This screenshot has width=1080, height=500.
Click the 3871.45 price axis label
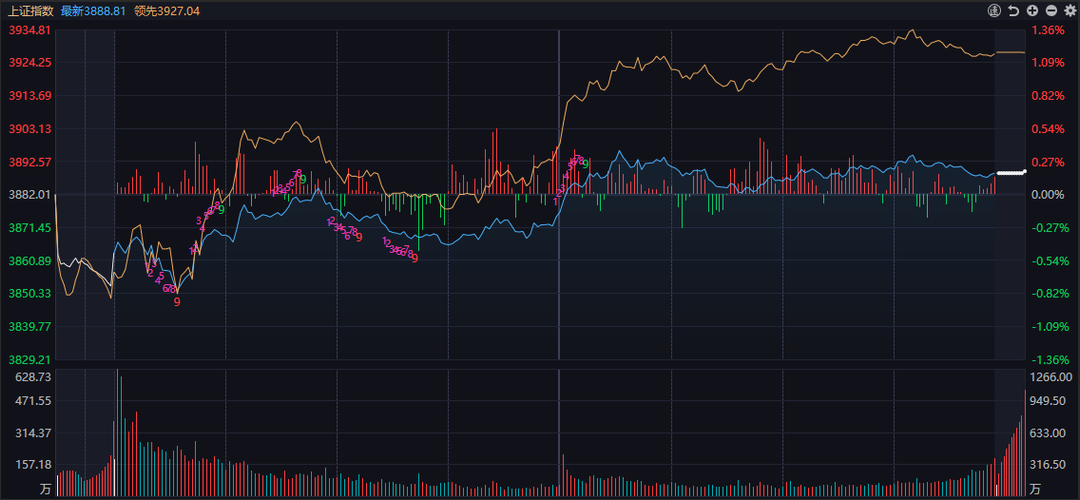point(28,227)
